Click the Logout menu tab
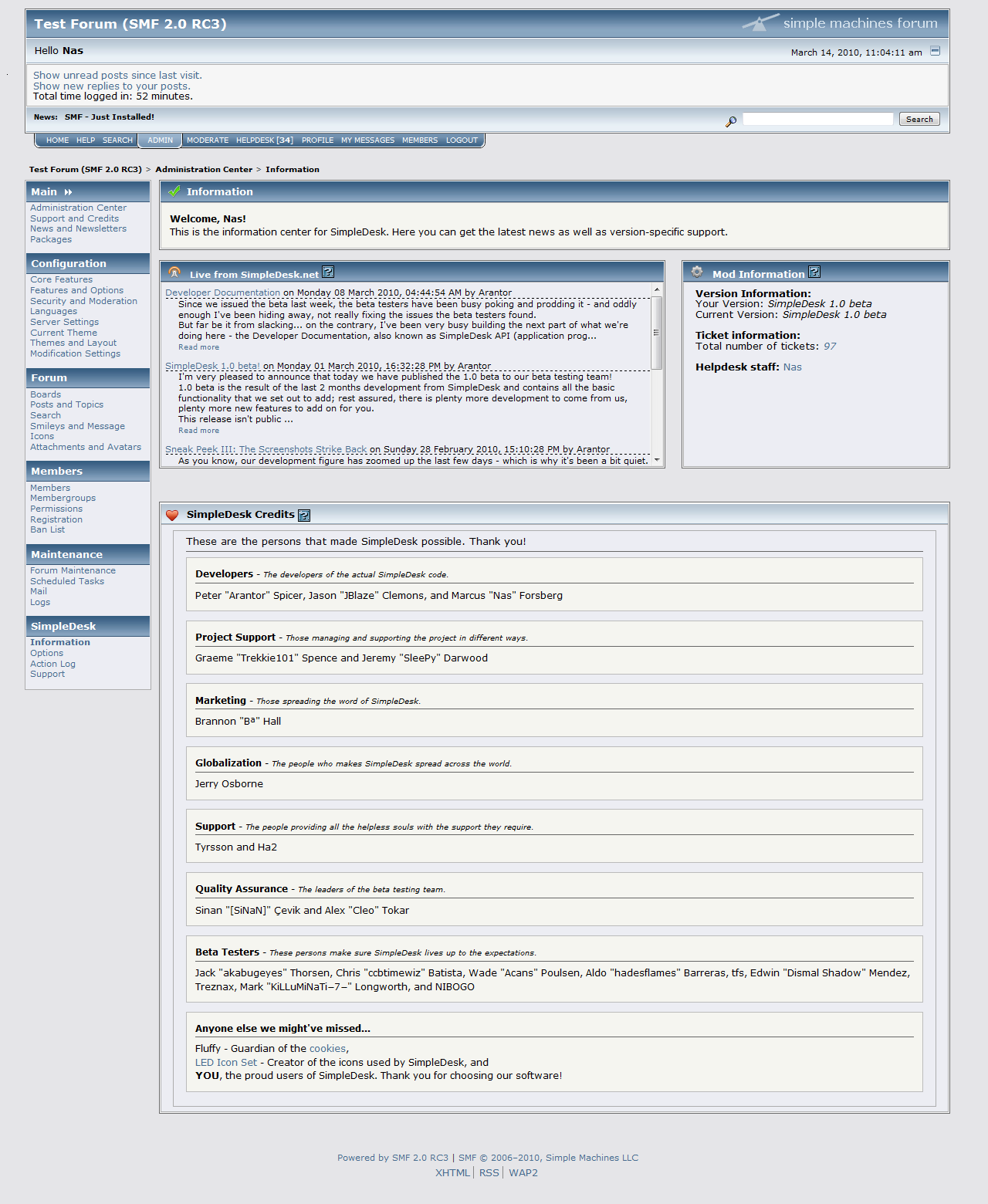 click(462, 140)
